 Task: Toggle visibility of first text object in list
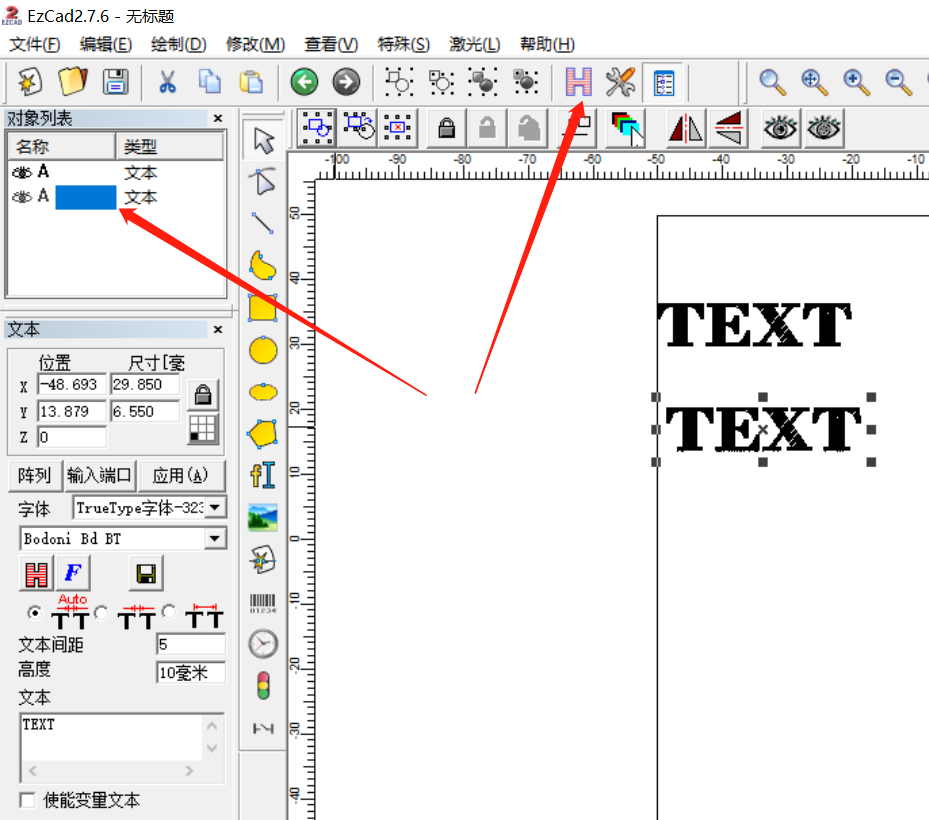point(22,172)
